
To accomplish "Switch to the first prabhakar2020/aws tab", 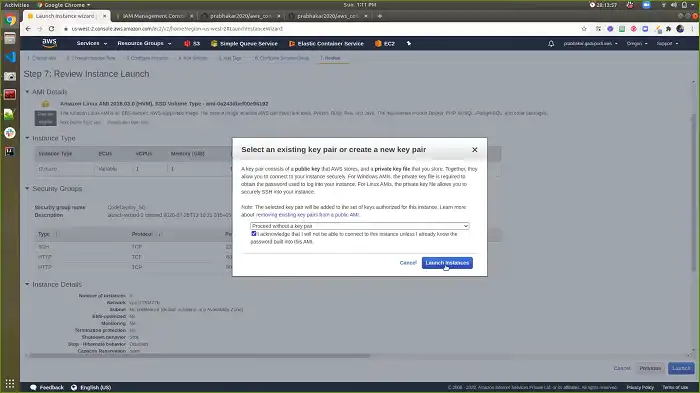I will pyautogui.click(x=240, y=16).
